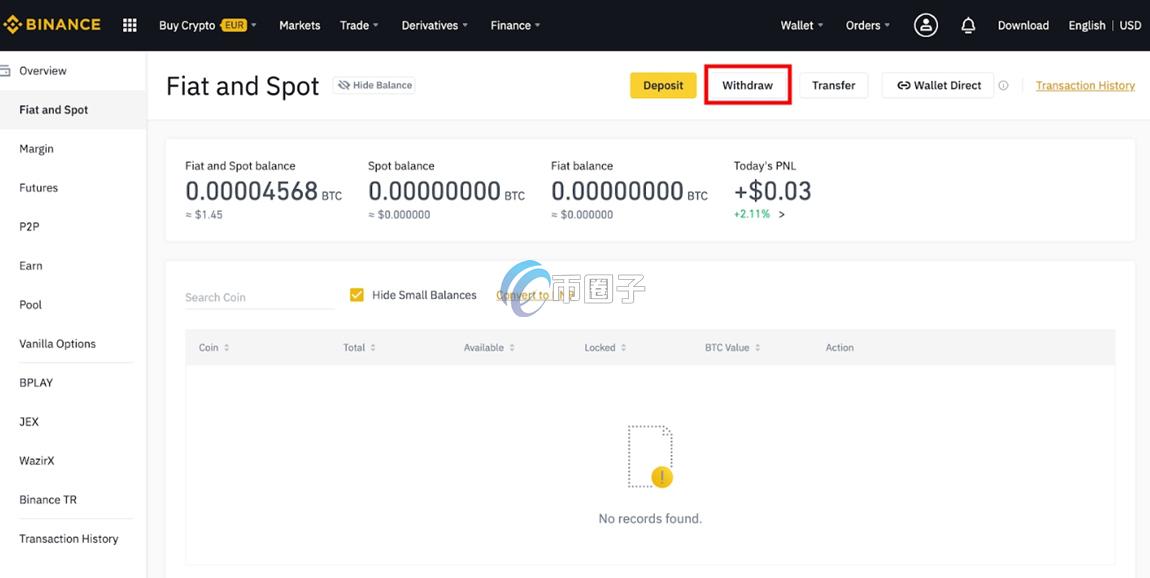The height and width of the screenshot is (578, 1150).
Task: Click the Binance logo
Action: coord(52,25)
